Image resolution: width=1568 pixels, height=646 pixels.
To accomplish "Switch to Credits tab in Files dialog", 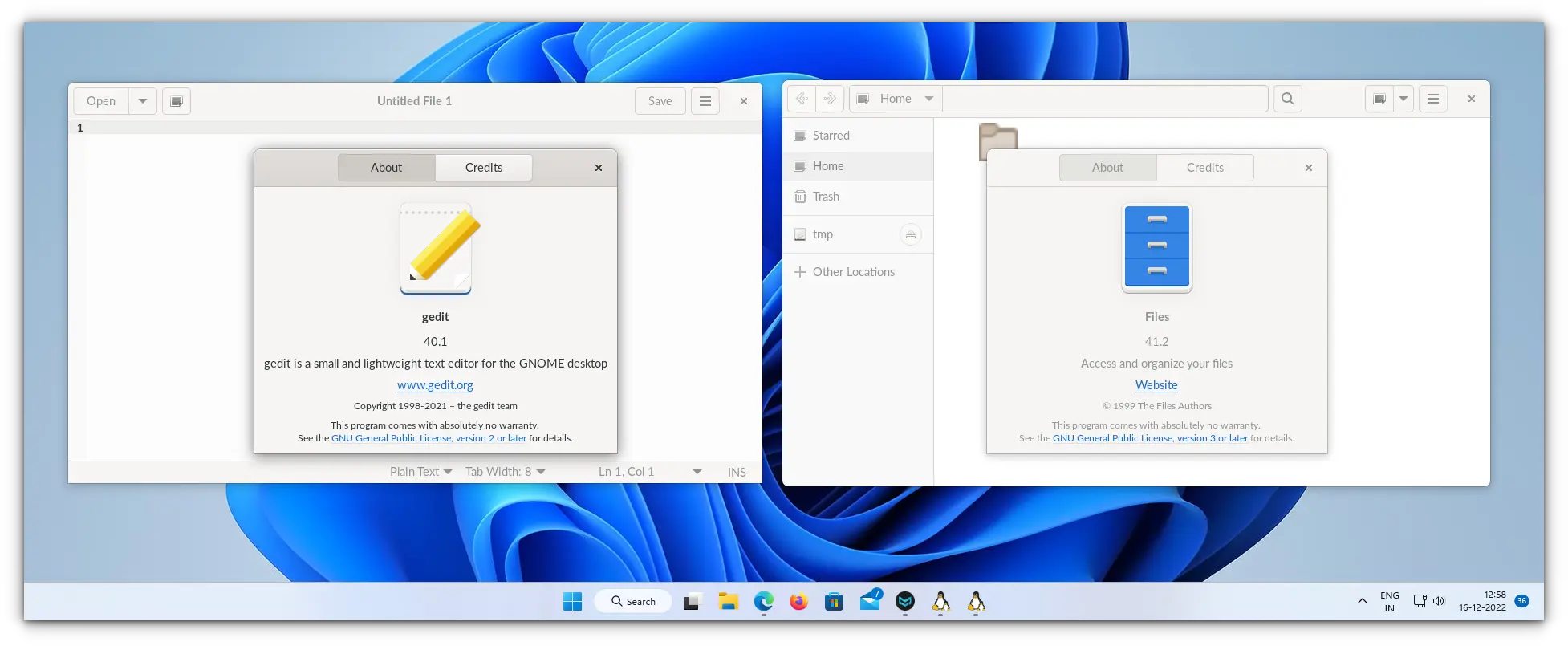I will [x=1205, y=168].
